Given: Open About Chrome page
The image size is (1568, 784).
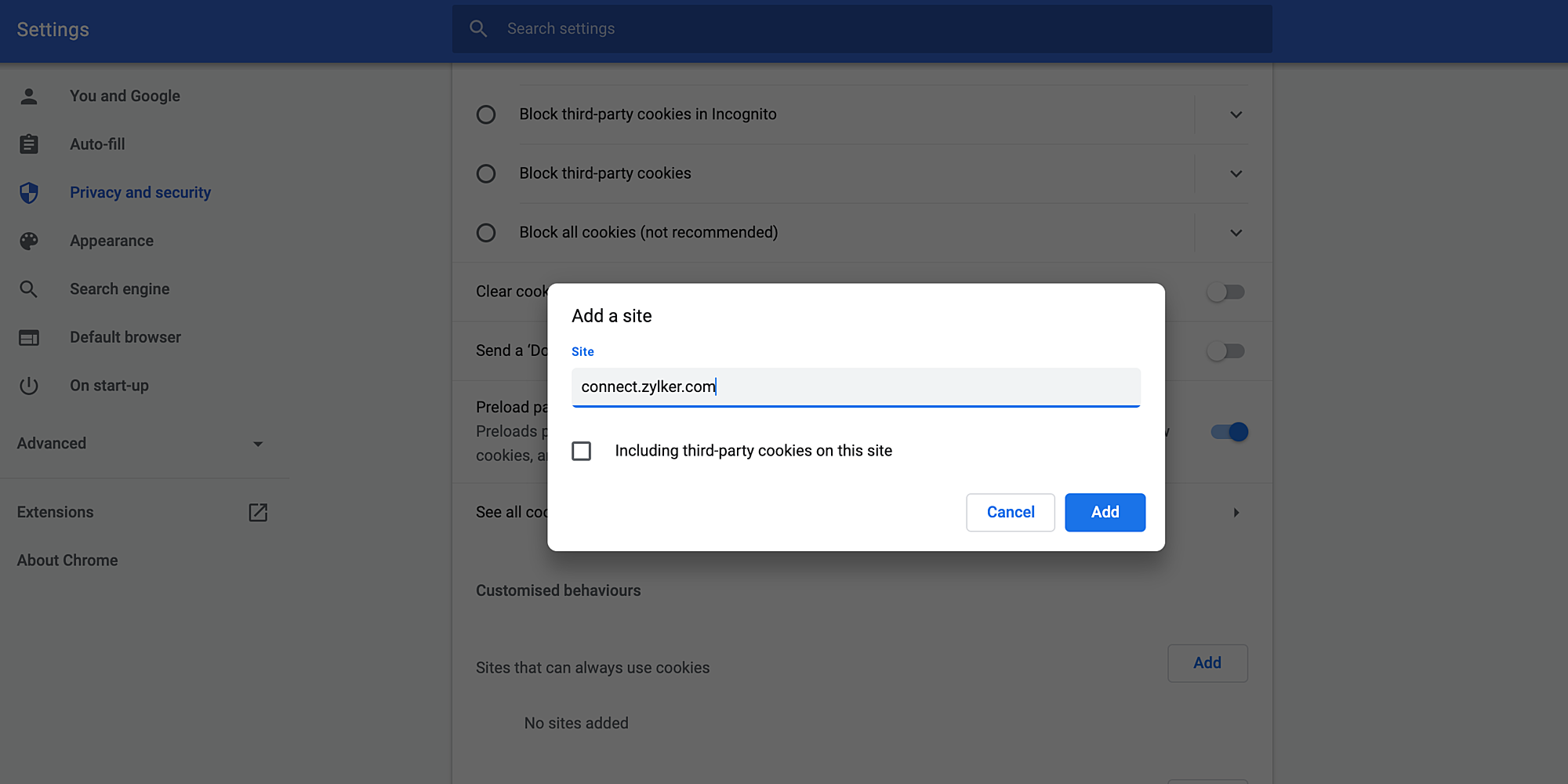Looking at the screenshot, I should tap(67, 561).
